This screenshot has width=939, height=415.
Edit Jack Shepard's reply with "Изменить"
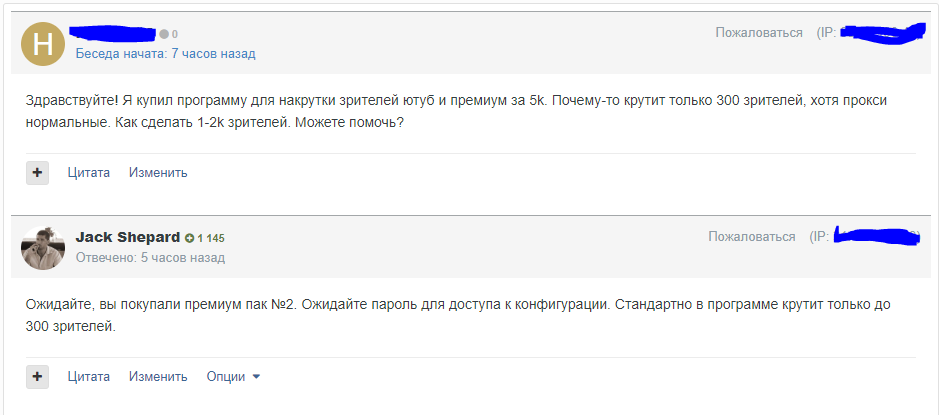click(x=158, y=377)
